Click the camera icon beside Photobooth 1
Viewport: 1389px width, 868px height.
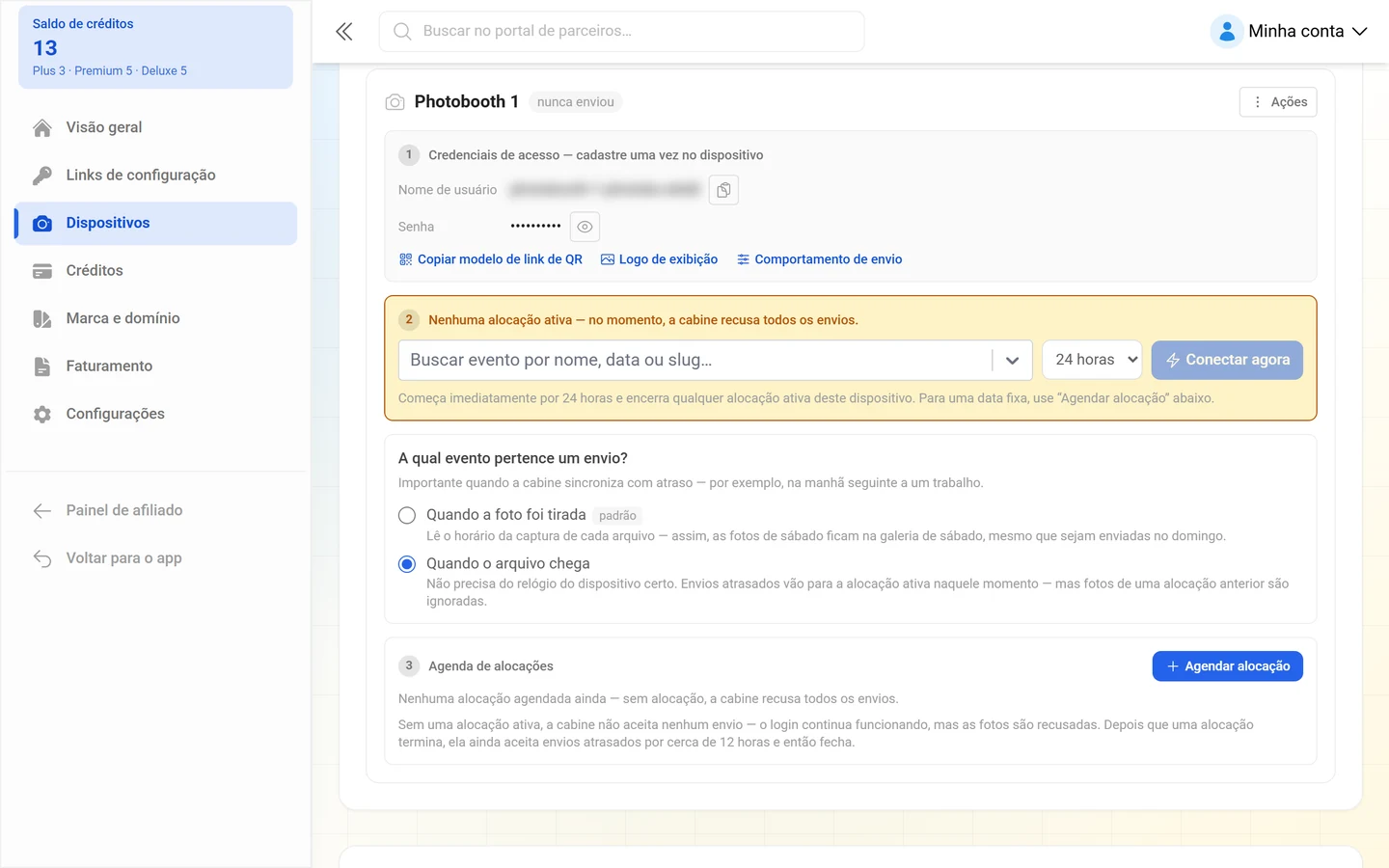pyautogui.click(x=395, y=102)
